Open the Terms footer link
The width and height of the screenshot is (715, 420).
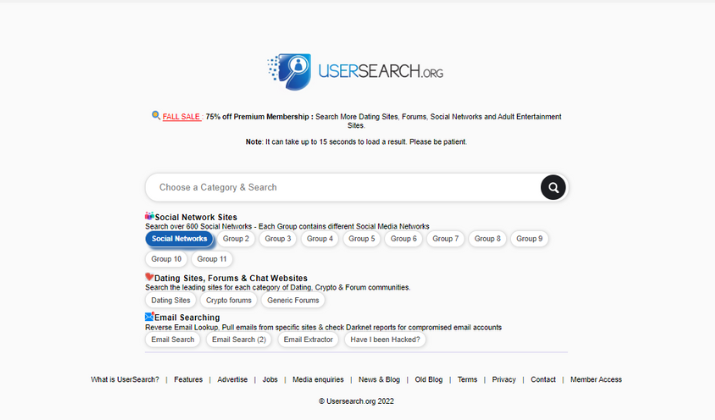pyautogui.click(x=467, y=379)
